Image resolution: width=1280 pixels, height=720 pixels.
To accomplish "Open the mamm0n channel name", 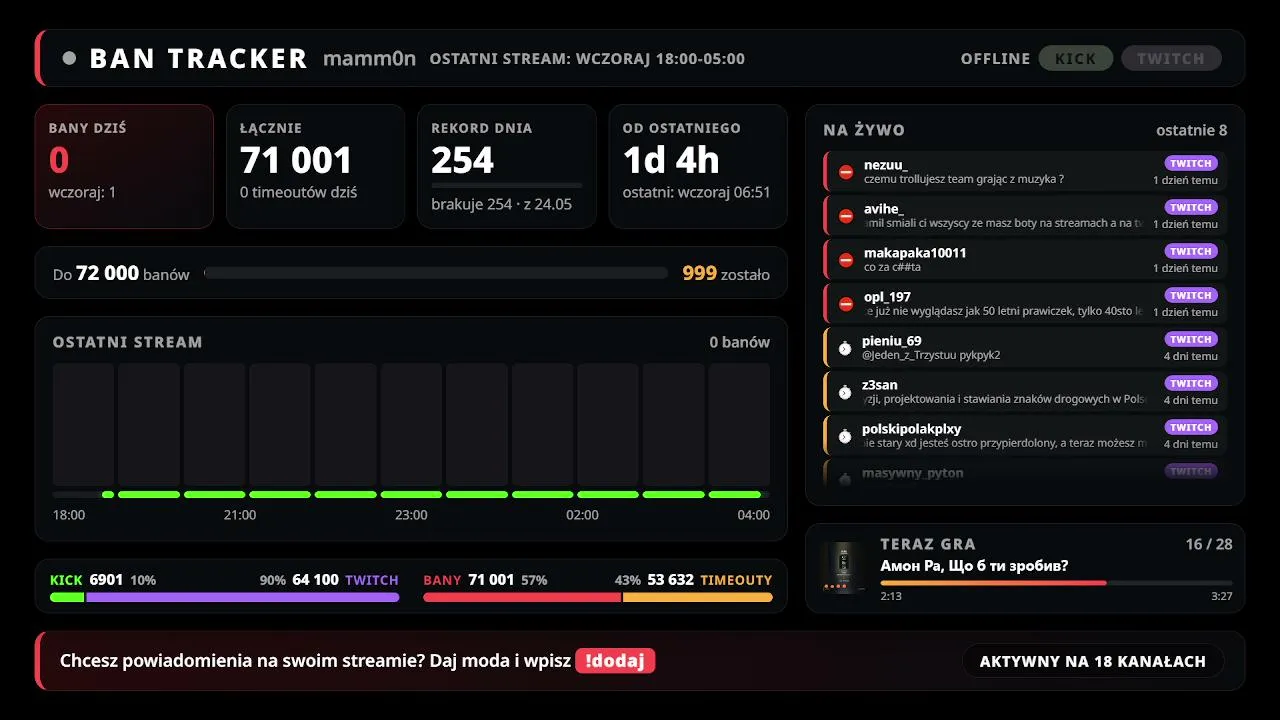I will (x=369, y=58).
